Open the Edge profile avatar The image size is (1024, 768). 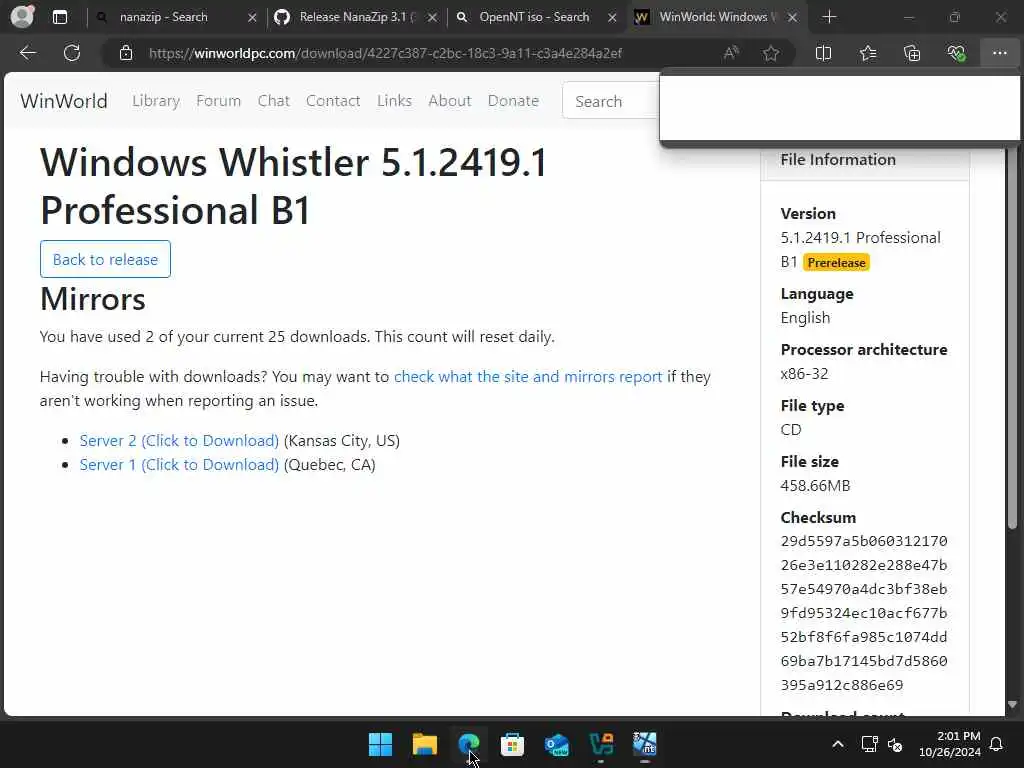[x=22, y=17]
